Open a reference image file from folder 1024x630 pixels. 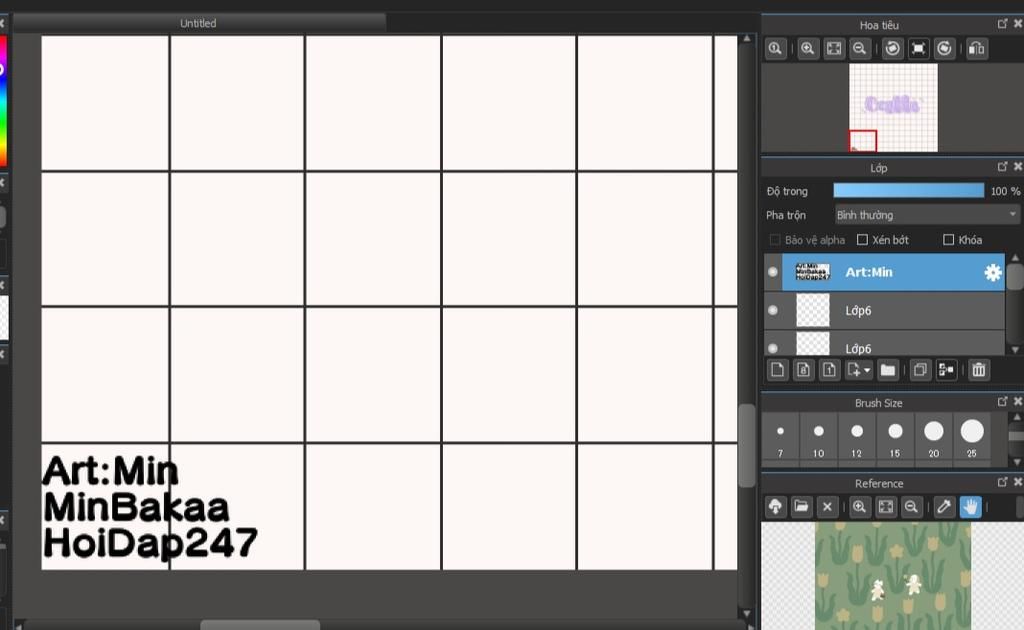tap(801, 507)
